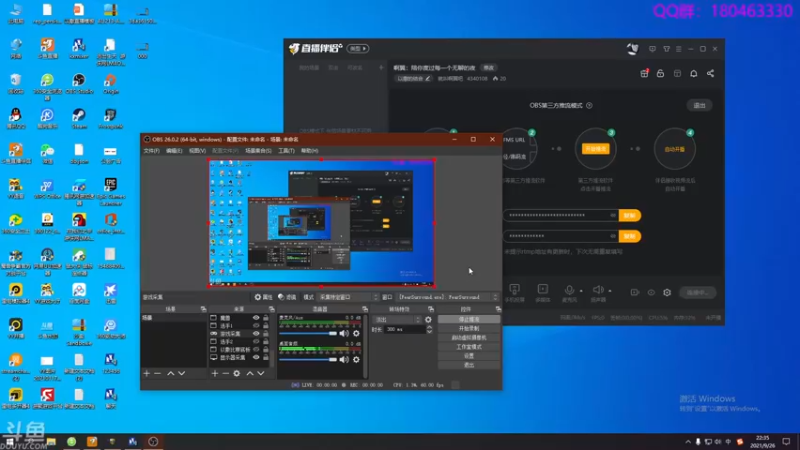Mute the 麦克风/Aux speaker icon
This screenshot has width=800, height=450.
(x=344, y=333)
